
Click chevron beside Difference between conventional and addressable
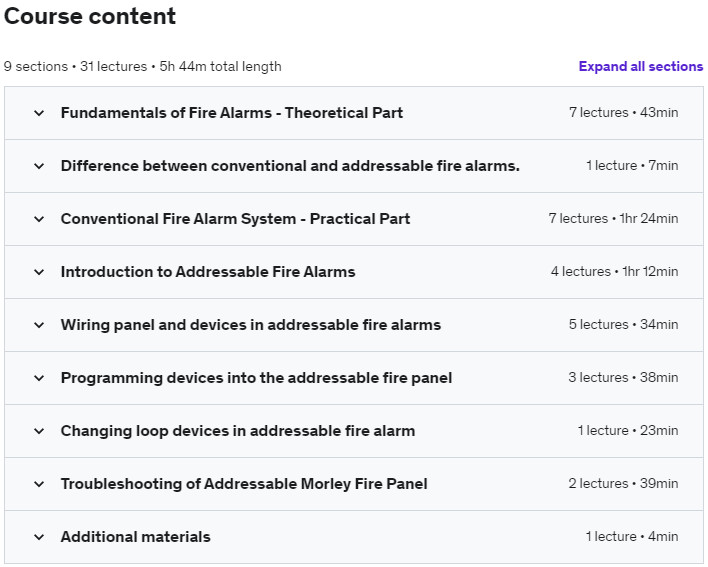(39, 166)
